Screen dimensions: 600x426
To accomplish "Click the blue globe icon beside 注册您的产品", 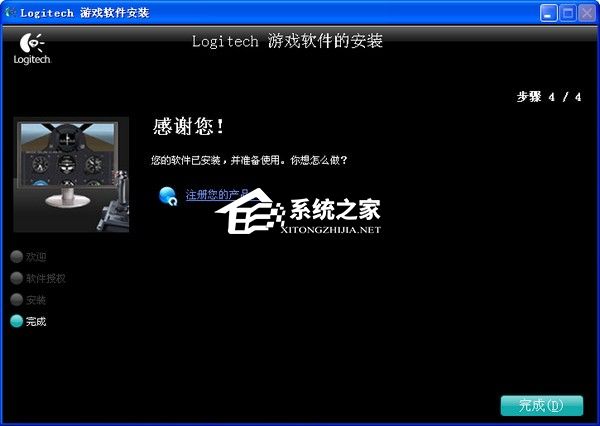I will point(168,196).
